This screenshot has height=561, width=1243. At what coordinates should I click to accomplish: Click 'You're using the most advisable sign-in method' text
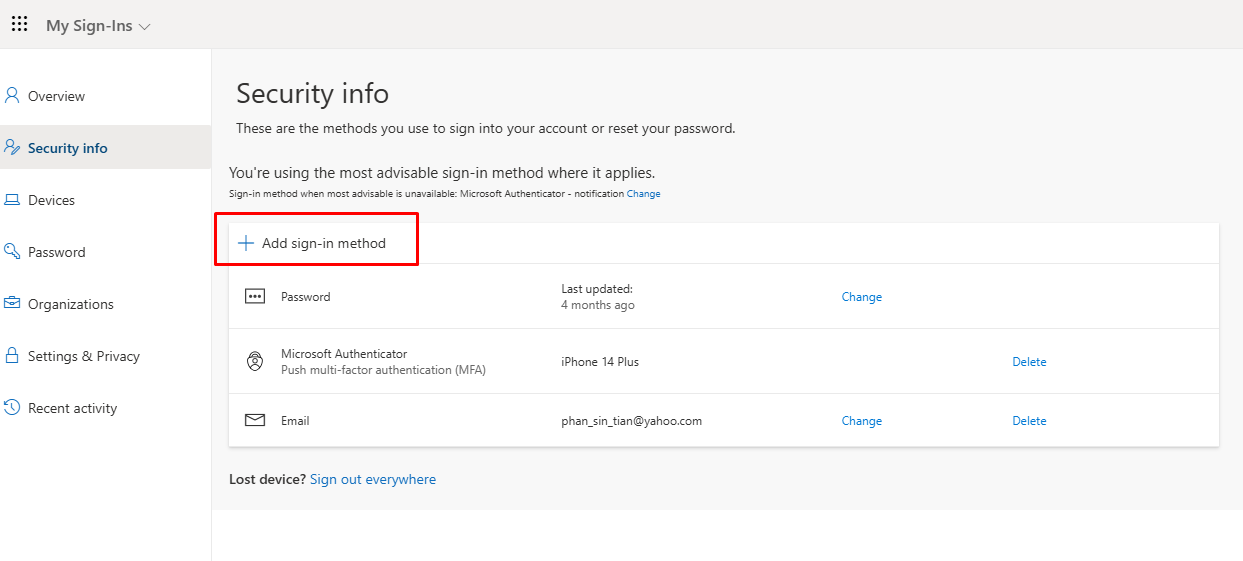(x=442, y=173)
